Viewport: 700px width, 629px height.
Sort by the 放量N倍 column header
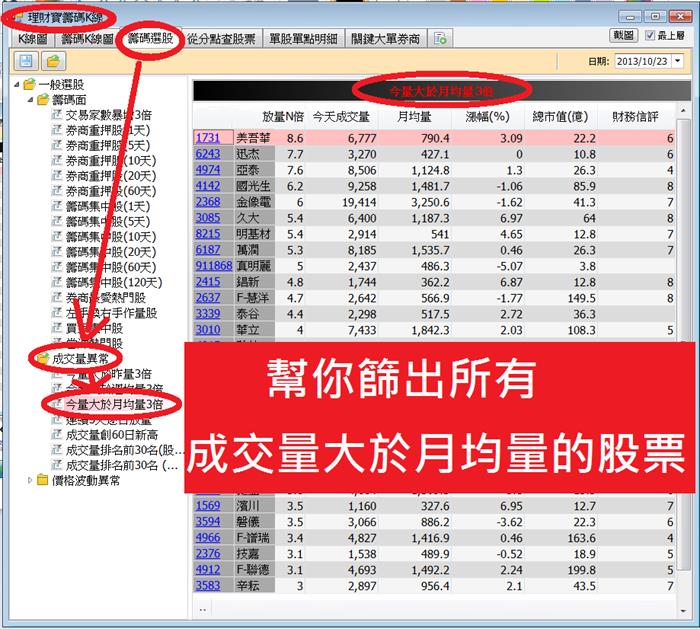[x=283, y=117]
